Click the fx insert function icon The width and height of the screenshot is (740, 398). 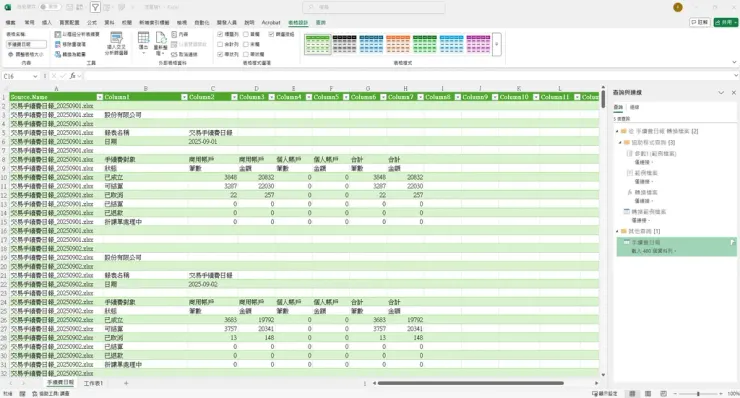(73, 76)
